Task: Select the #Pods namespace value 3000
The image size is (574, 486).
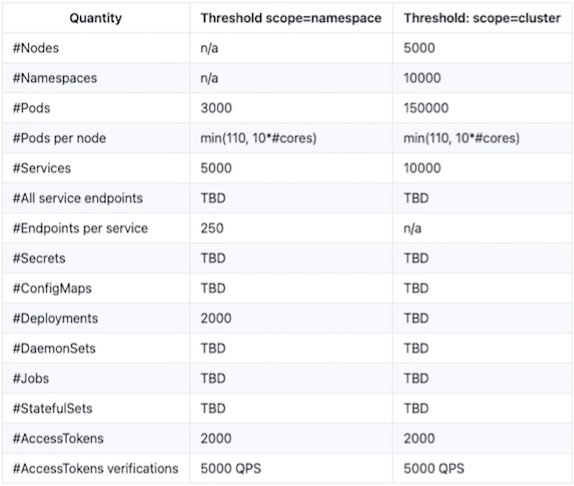Action: coord(216,108)
